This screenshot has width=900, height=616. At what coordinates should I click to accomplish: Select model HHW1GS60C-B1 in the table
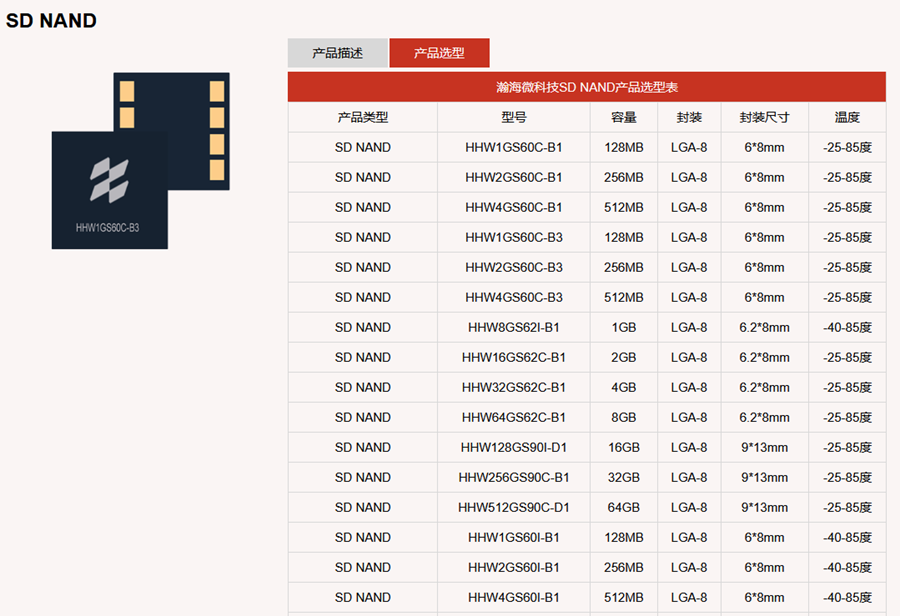tap(514, 147)
